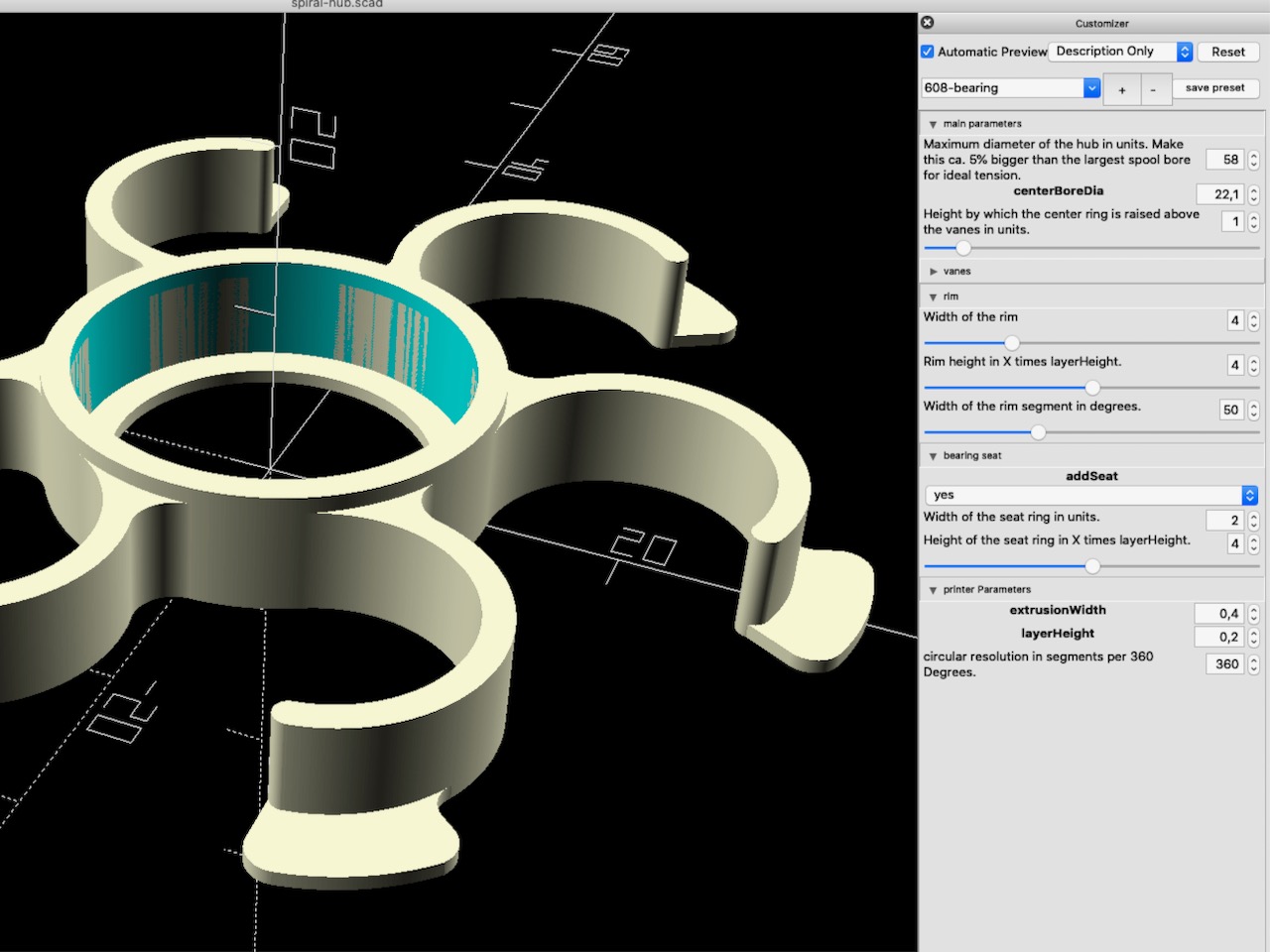Click the rim segment width in degrees slider
Viewport: 1270px width, 952px height.
click(x=1091, y=432)
